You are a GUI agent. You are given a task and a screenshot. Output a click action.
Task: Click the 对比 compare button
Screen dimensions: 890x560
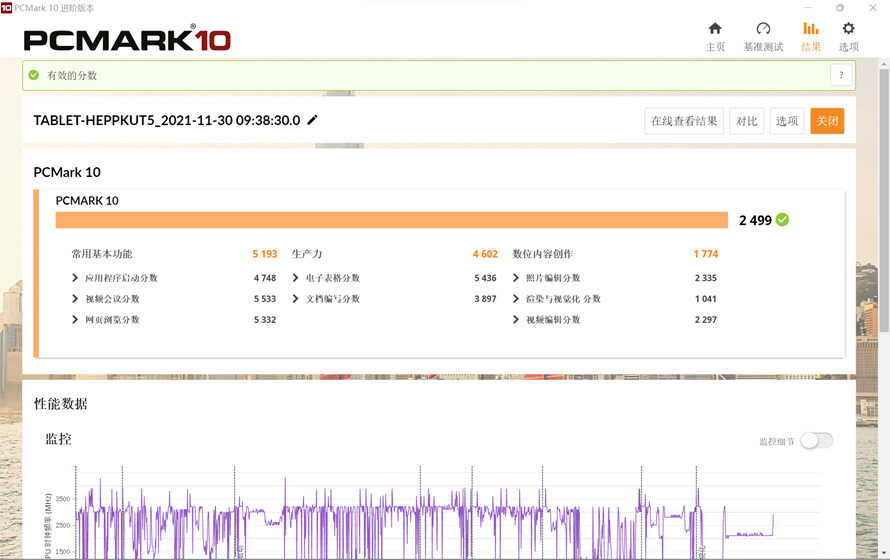746,121
